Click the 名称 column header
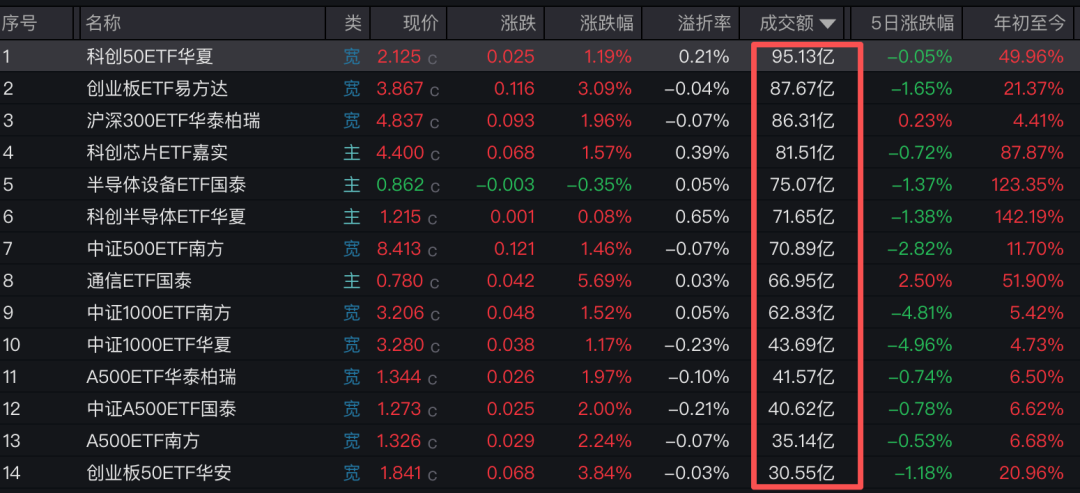The height and width of the screenshot is (493, 1080). click(x=103, y=24)
